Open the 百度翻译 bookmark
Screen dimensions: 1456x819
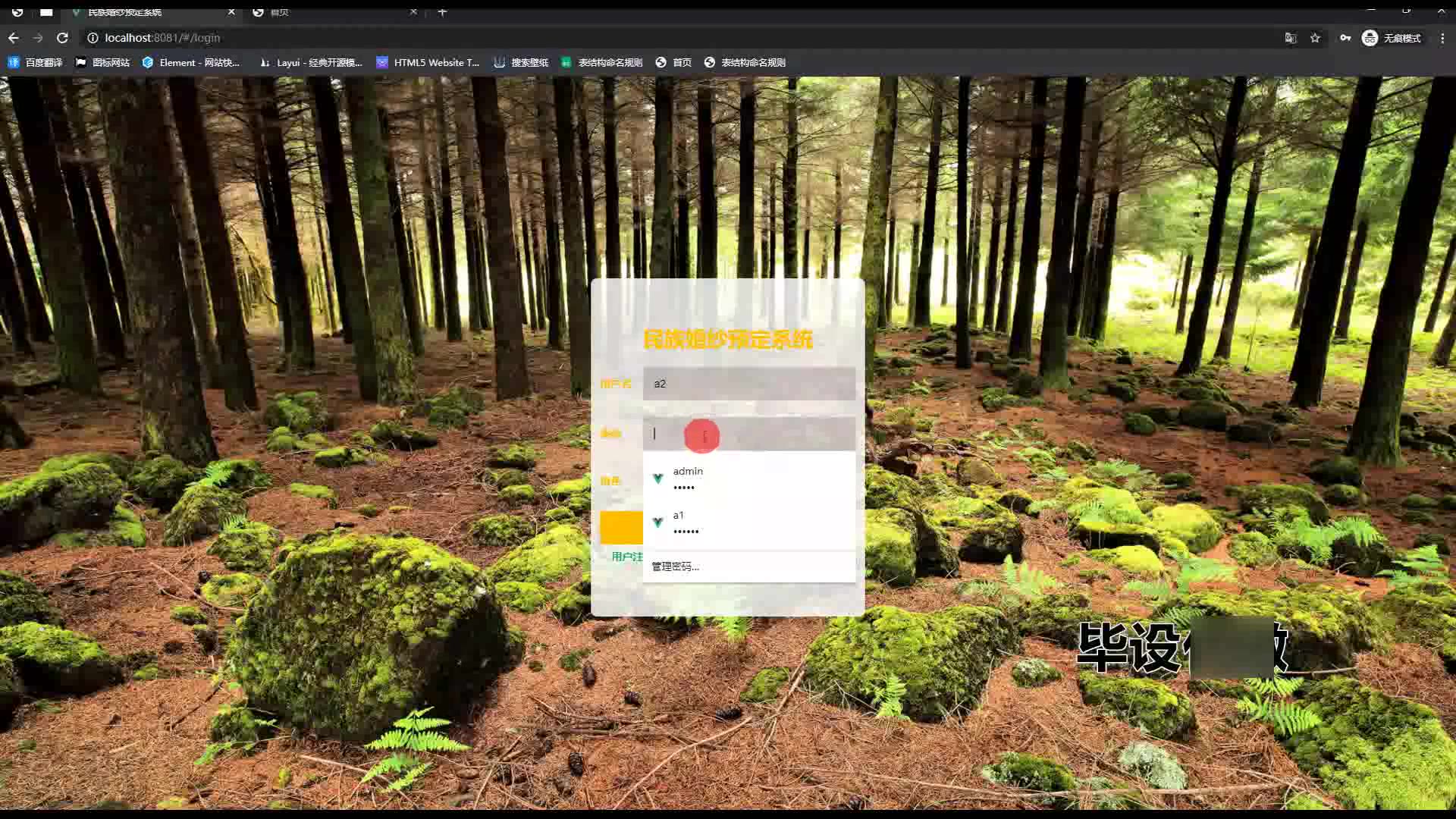click(x=36, y=62)
